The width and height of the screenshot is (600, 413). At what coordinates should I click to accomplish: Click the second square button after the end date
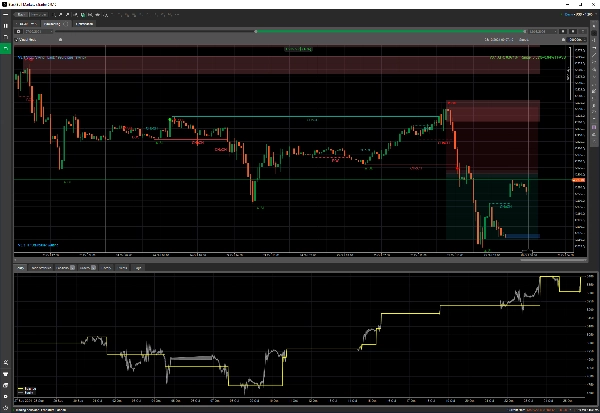[573, 31]
